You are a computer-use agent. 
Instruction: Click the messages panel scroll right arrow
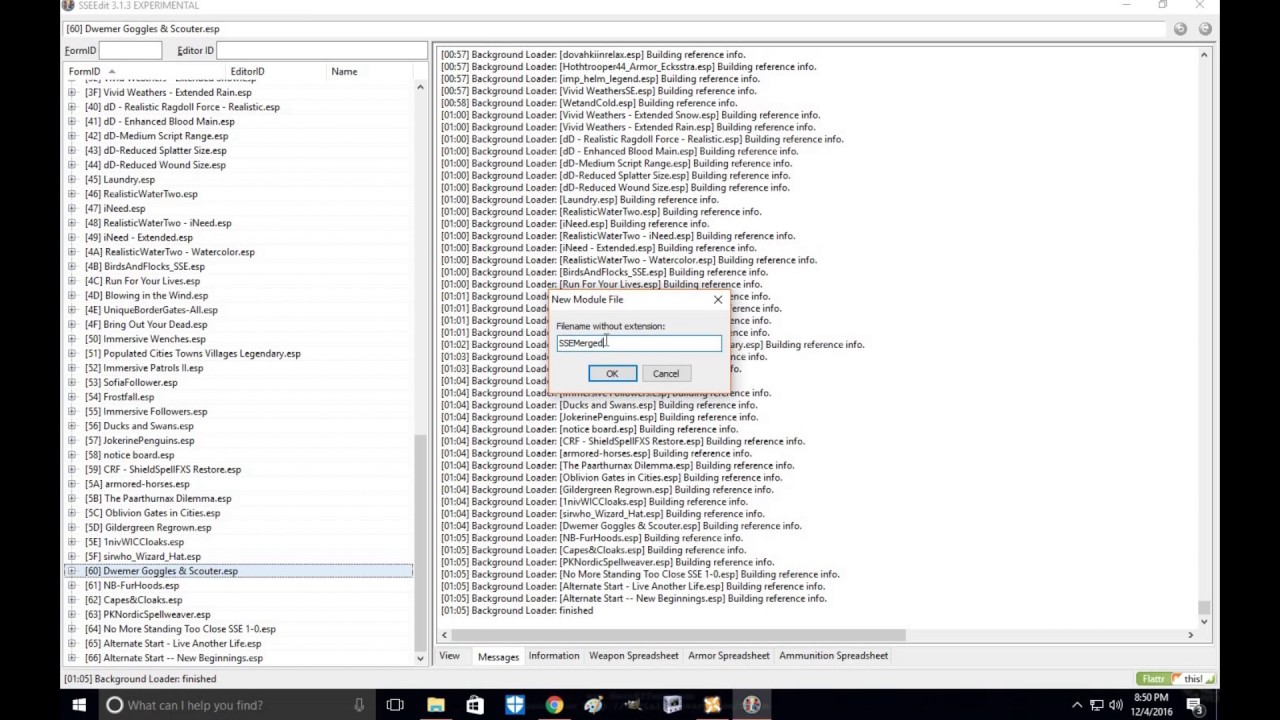pyautogui.click(x=1190, y=635)
